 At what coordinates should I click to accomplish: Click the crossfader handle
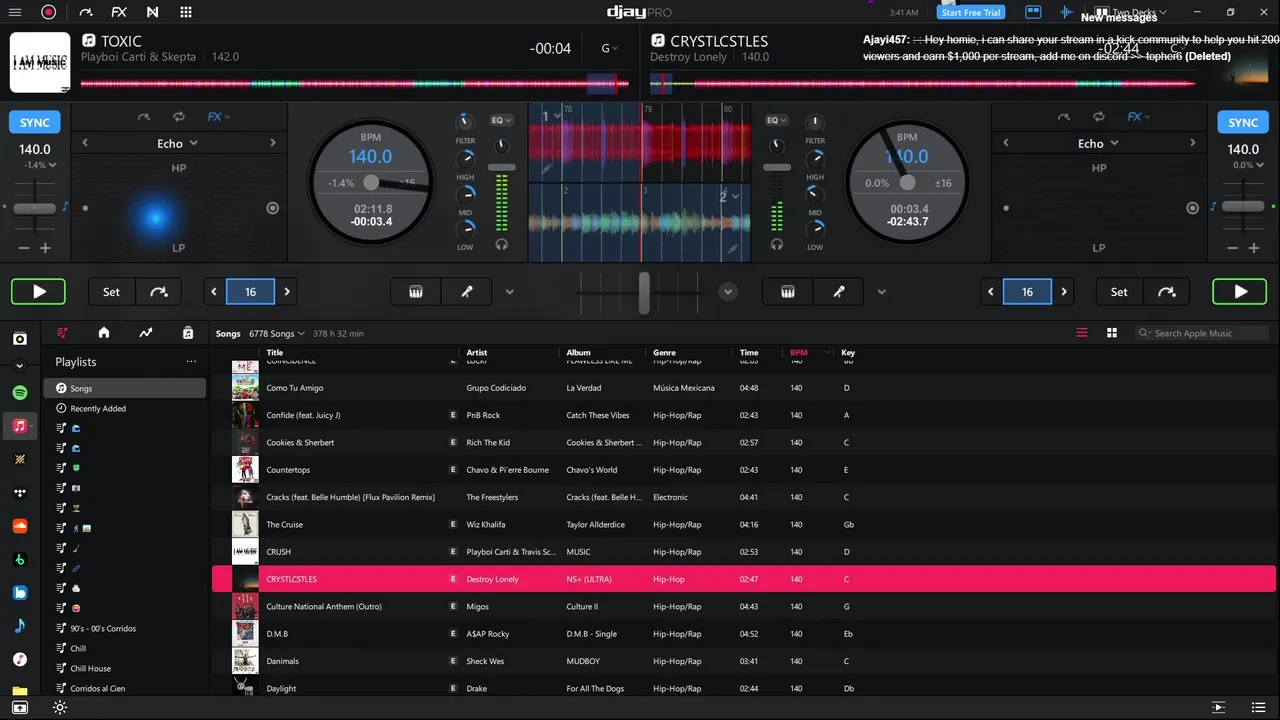(645, 292)
